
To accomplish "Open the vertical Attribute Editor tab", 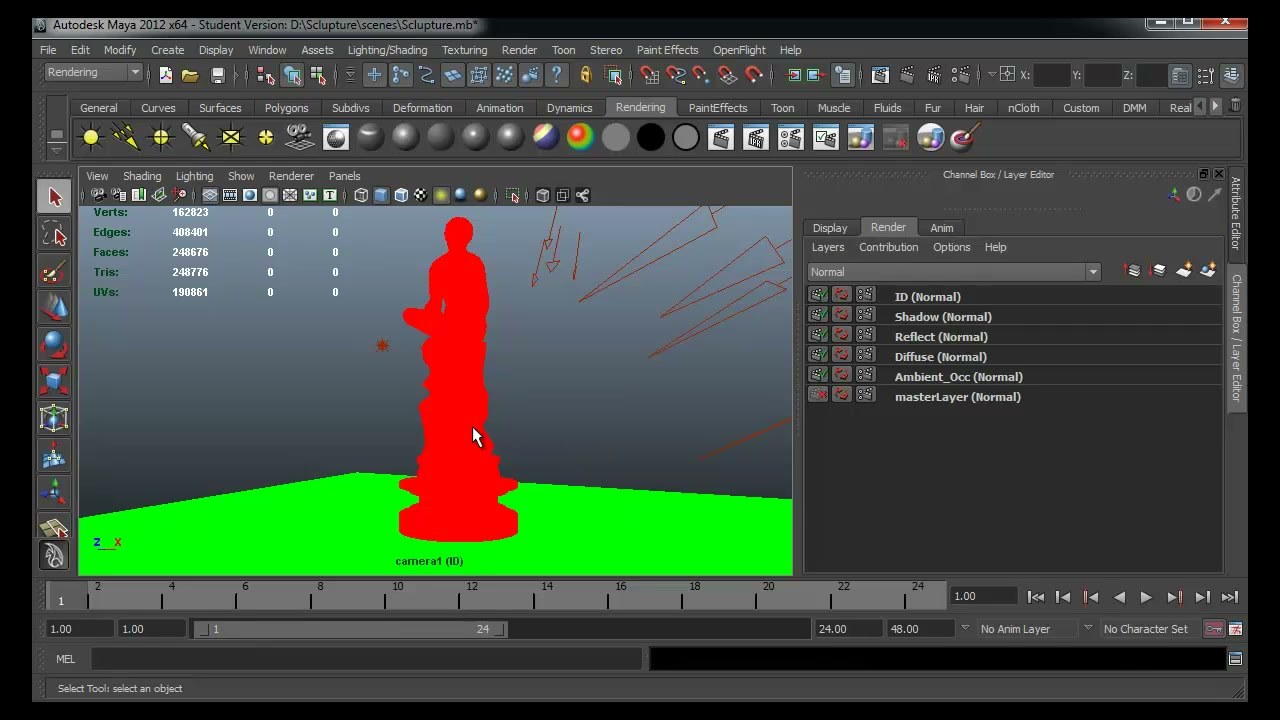I will [x=1236, y=214].
